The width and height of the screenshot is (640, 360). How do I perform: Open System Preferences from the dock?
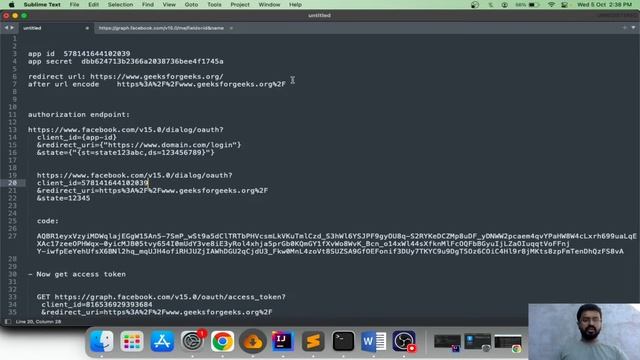point(192,341)
